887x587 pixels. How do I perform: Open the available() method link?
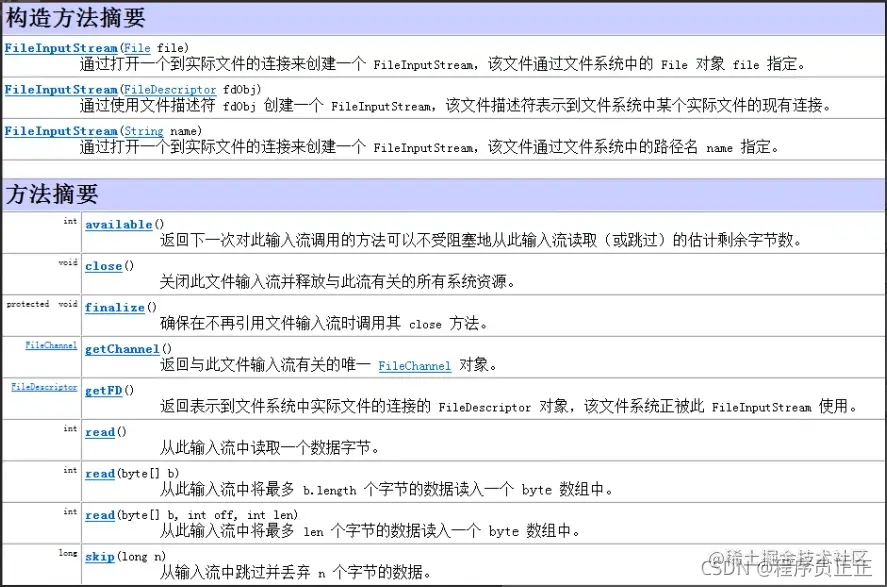click(119, 225)
